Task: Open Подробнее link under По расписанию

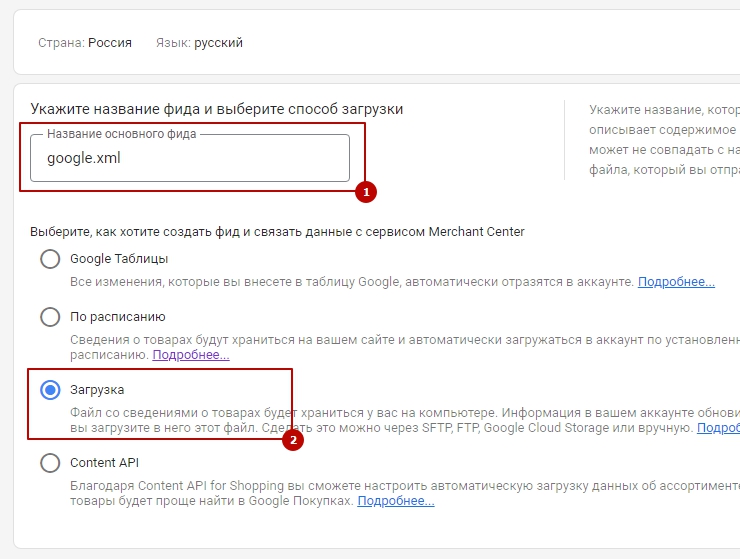Action: pyautogui.click(x=191, y=355)
